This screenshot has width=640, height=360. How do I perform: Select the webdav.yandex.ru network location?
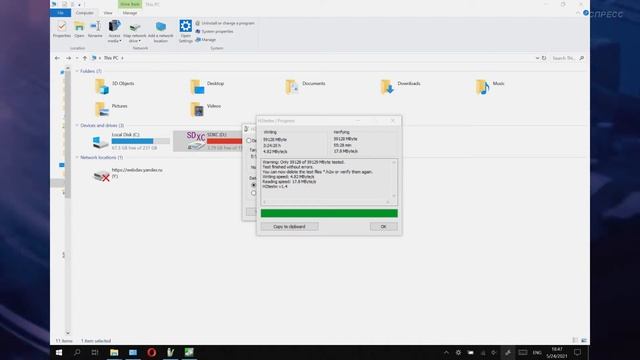127,174
